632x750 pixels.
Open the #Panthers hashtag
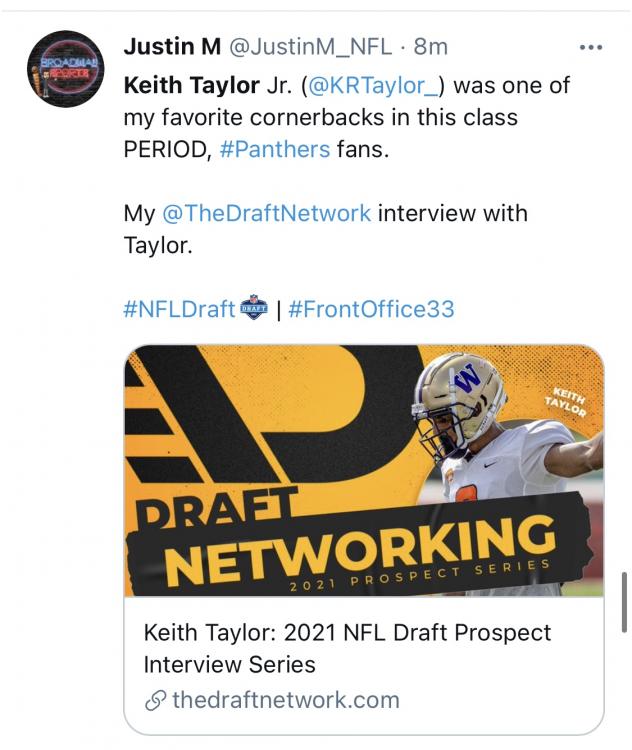point(274,150)
